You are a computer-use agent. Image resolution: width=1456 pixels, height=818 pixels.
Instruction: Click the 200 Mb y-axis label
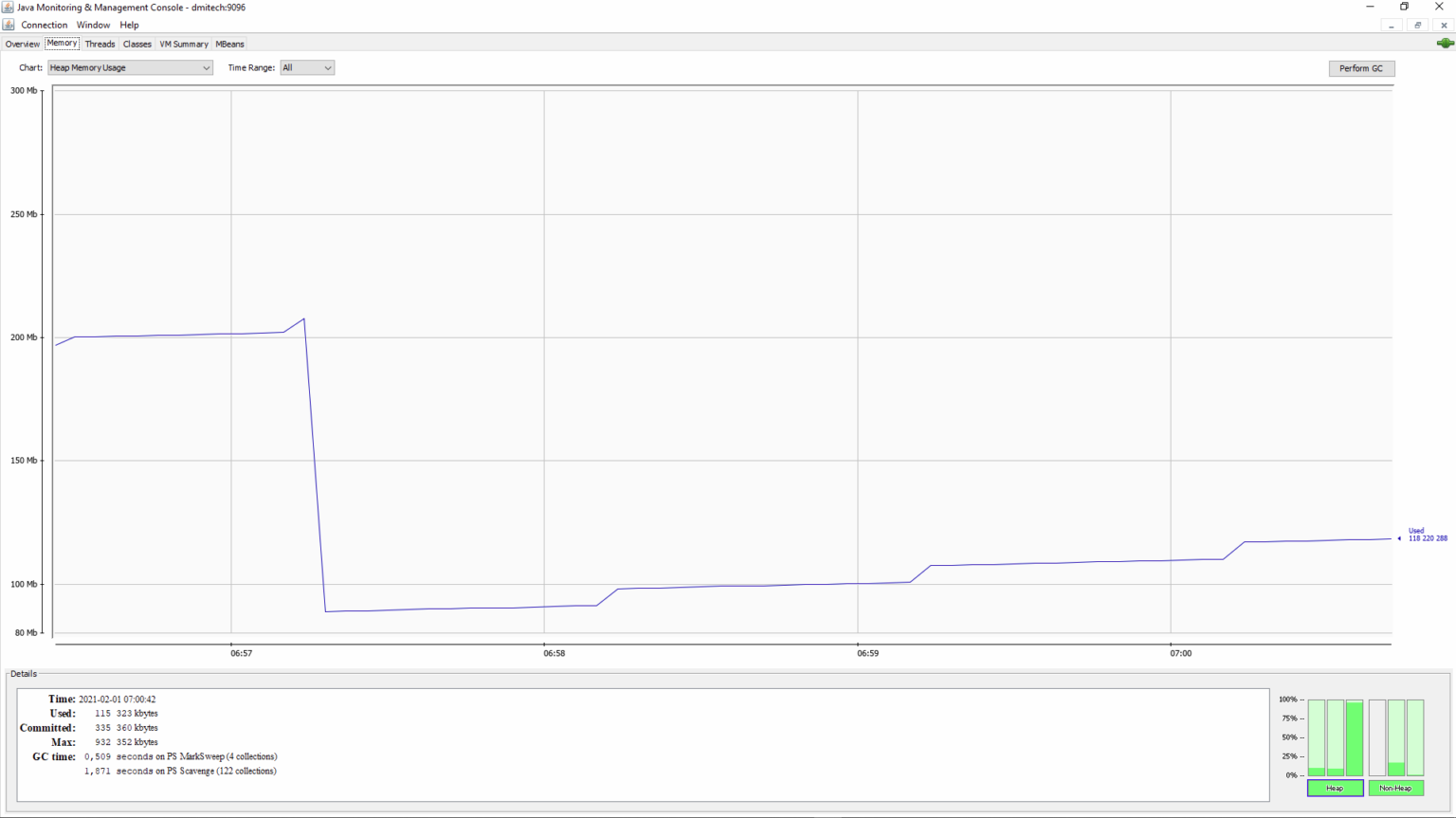click(x=24, y=337)
